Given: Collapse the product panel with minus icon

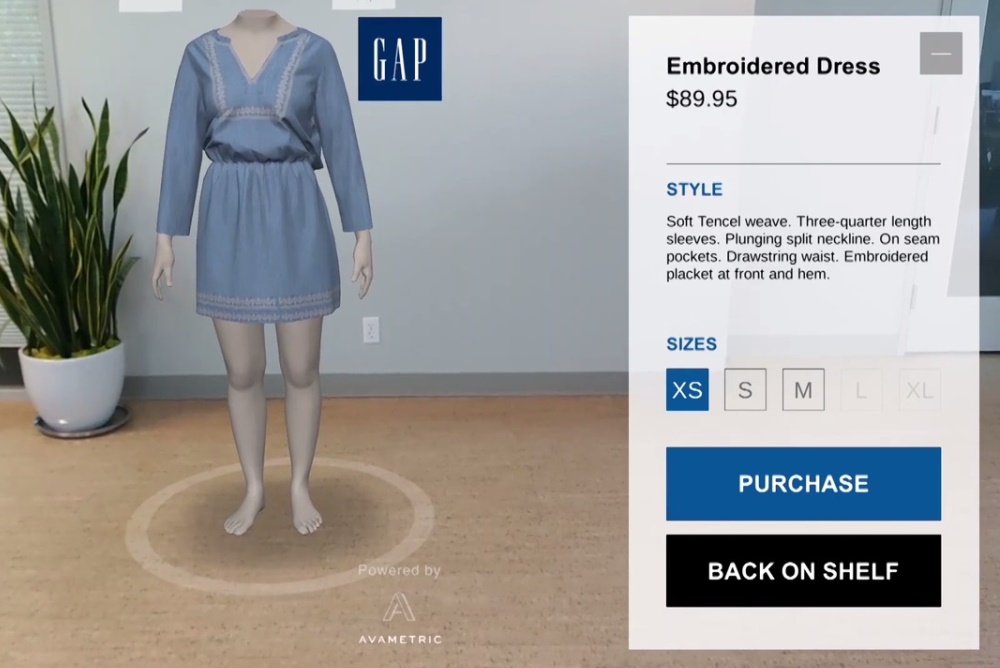Looking at the screenshot, I should pos(941,53).
